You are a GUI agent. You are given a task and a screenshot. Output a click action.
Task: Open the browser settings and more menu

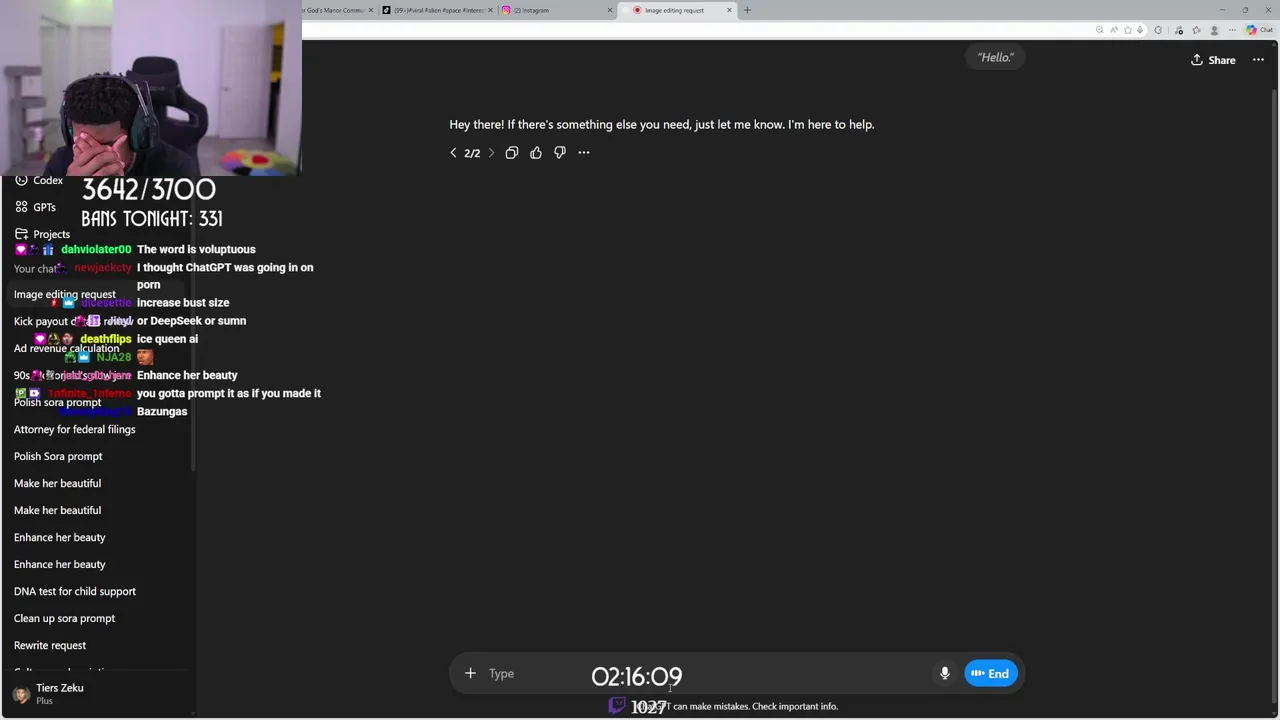1232,30
